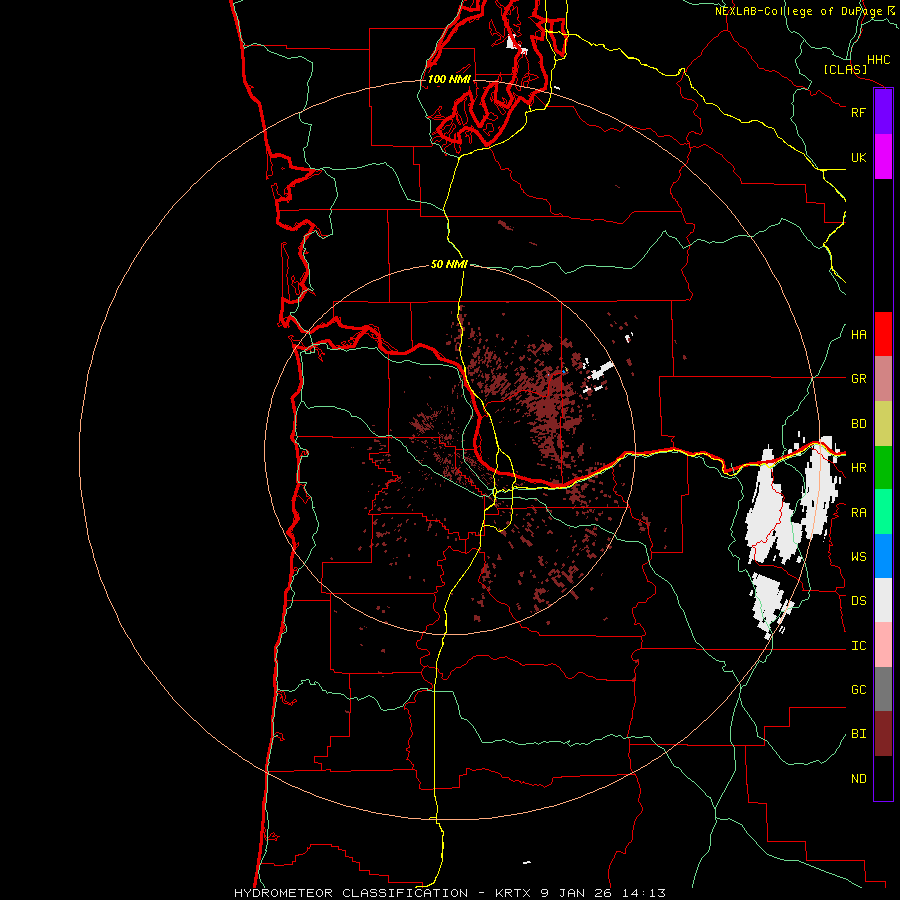This screenshot has width=900, height=900.
Task: Click the HR green legend swatch
Action: coord(883,468)
